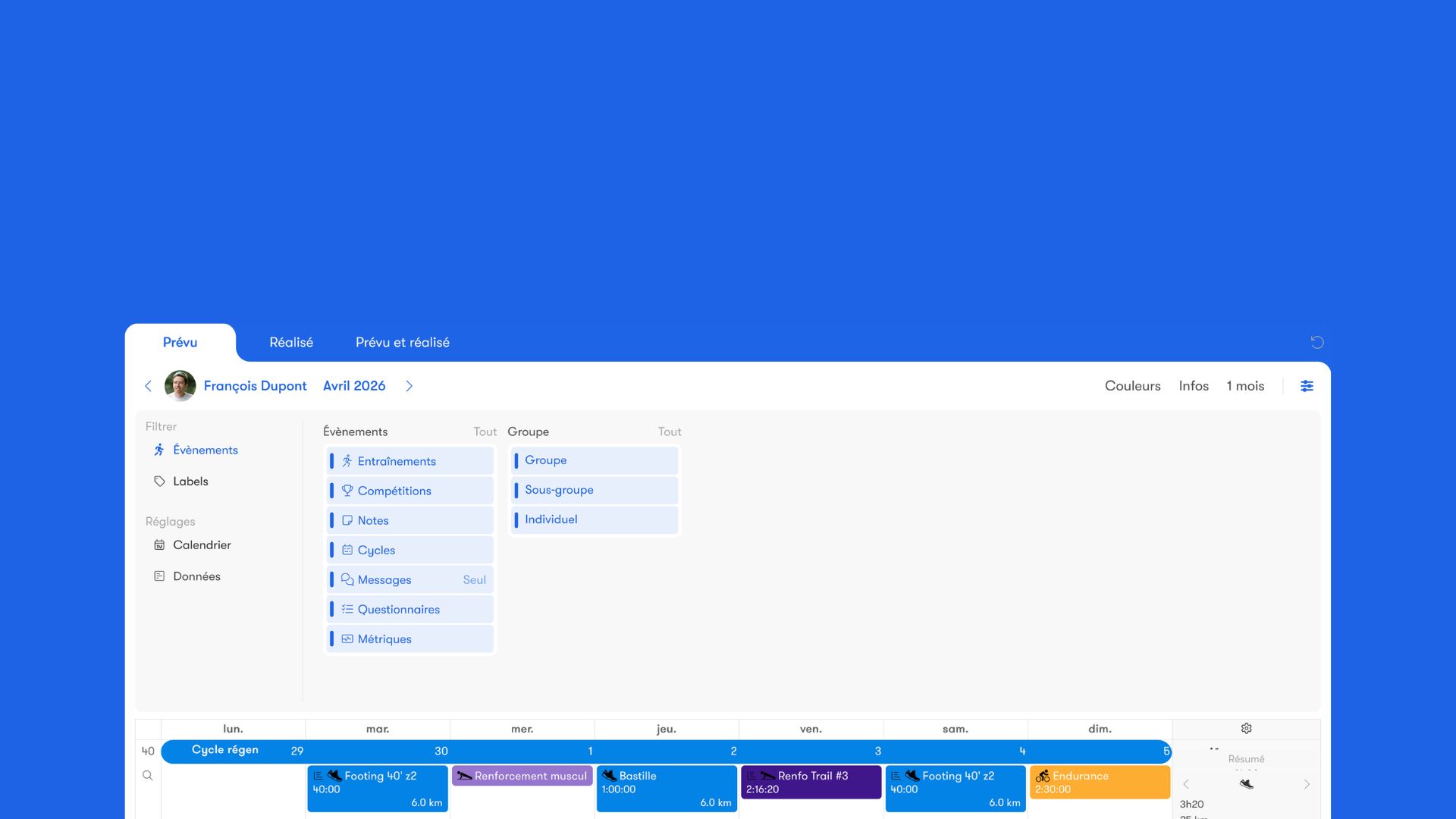
Task: Click the chat bubbles icon on Messages
Action: [347, 579]
